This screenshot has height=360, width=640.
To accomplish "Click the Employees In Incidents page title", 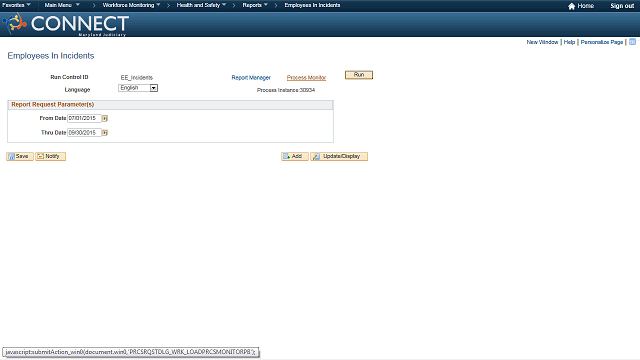I will tap(51, 56).
